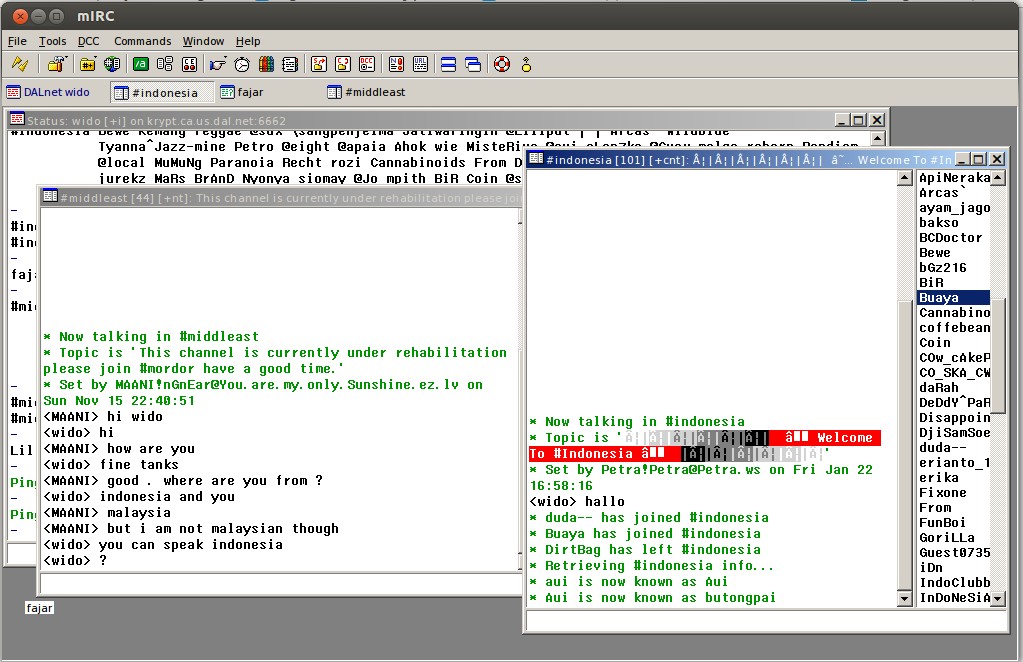Click the #middleast window title bar icon
This screenshot has height=662, width=1023.
tap(50, 196)
